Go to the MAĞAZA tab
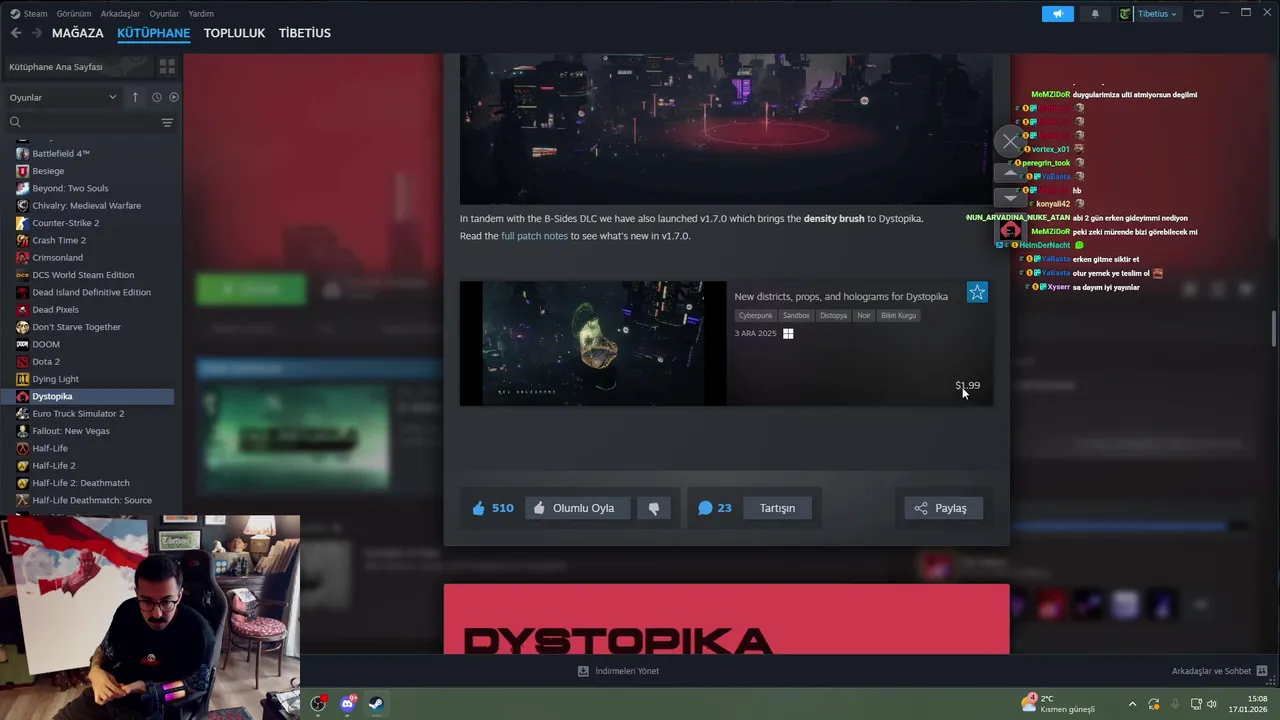1280x720 pixels. click(78, 33)
